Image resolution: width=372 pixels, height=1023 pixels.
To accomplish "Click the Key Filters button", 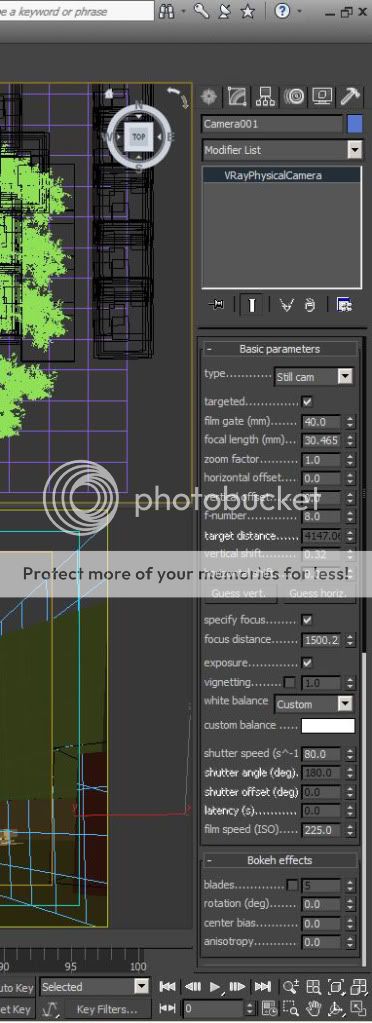I will point(106,1009).
